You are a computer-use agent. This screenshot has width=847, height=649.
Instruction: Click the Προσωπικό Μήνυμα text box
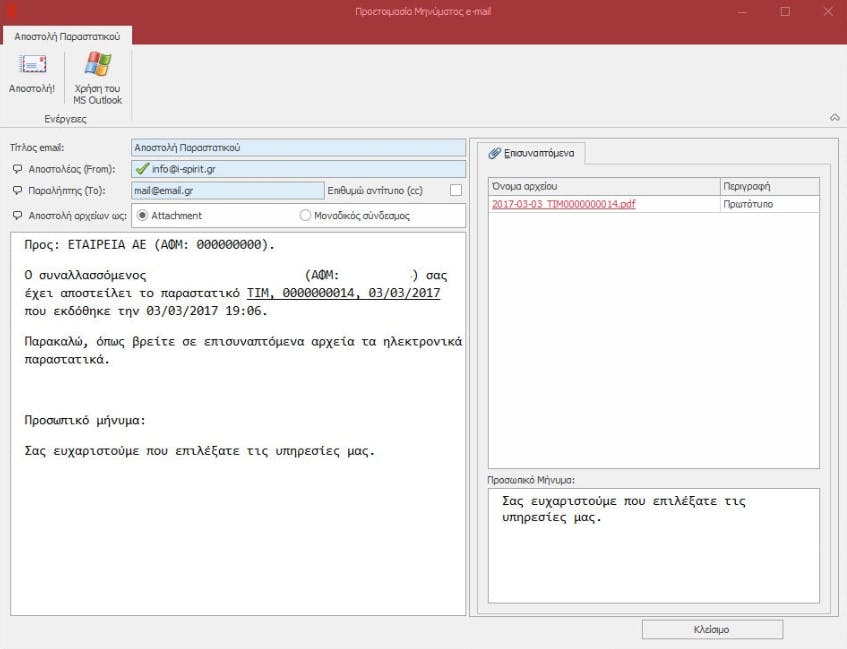(654, 545)
